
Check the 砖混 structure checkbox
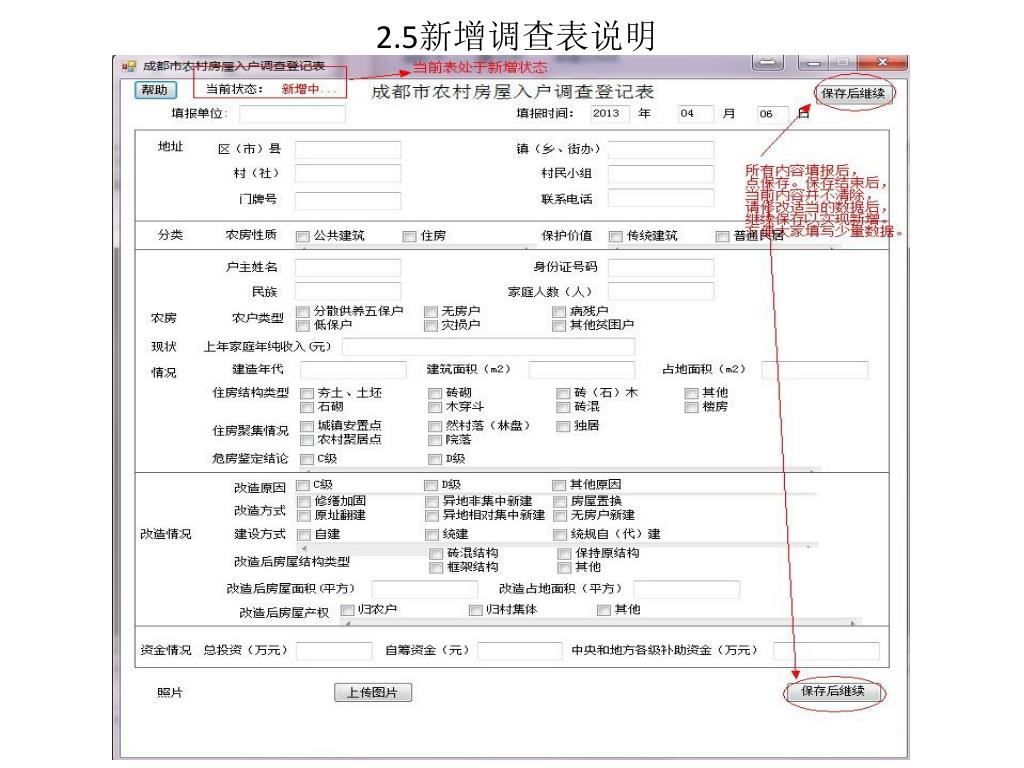coord(563,408)
